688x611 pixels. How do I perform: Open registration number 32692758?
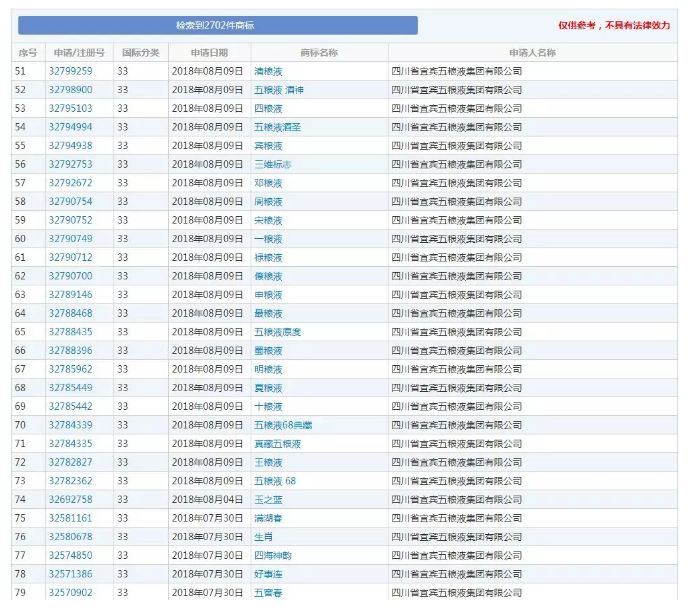click(x=71, y=500)
